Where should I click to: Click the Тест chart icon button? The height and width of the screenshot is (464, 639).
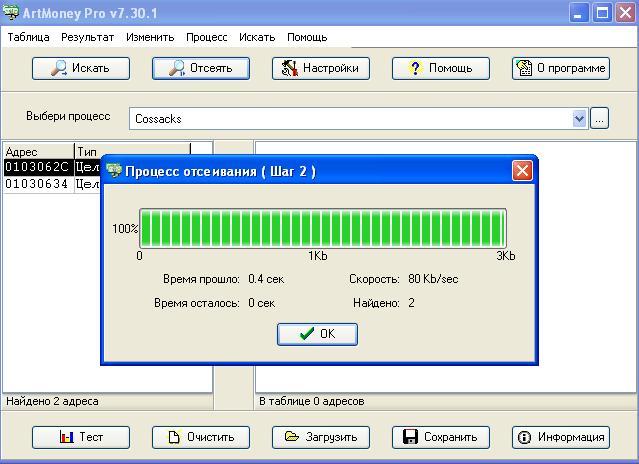(81, 437)
